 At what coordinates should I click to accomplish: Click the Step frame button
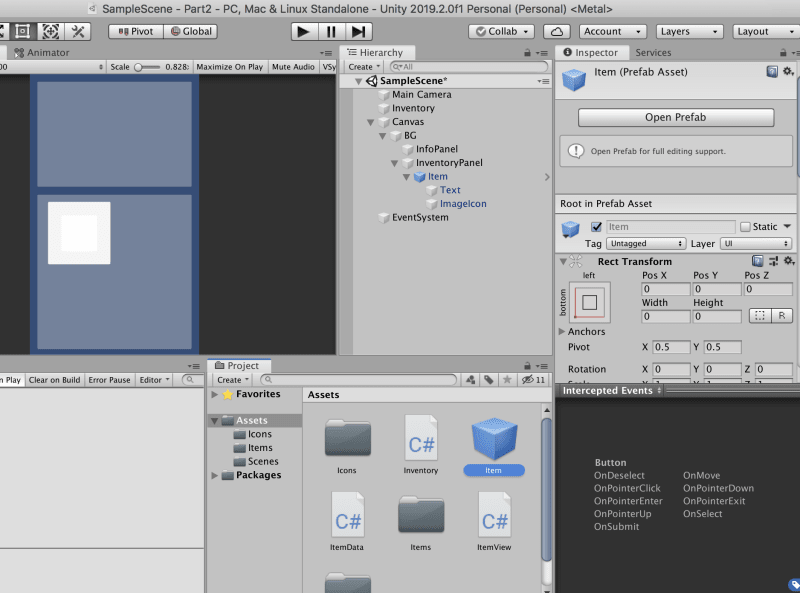(x=359, y=32)
